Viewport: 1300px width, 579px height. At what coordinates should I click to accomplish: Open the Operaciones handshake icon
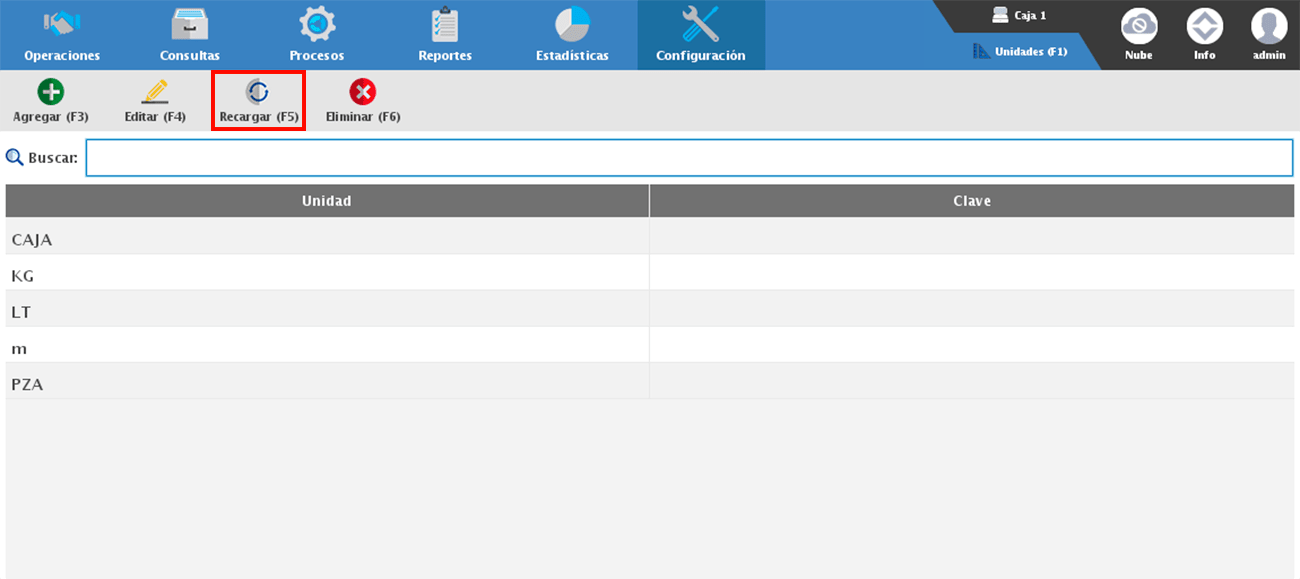coord(62,24)
